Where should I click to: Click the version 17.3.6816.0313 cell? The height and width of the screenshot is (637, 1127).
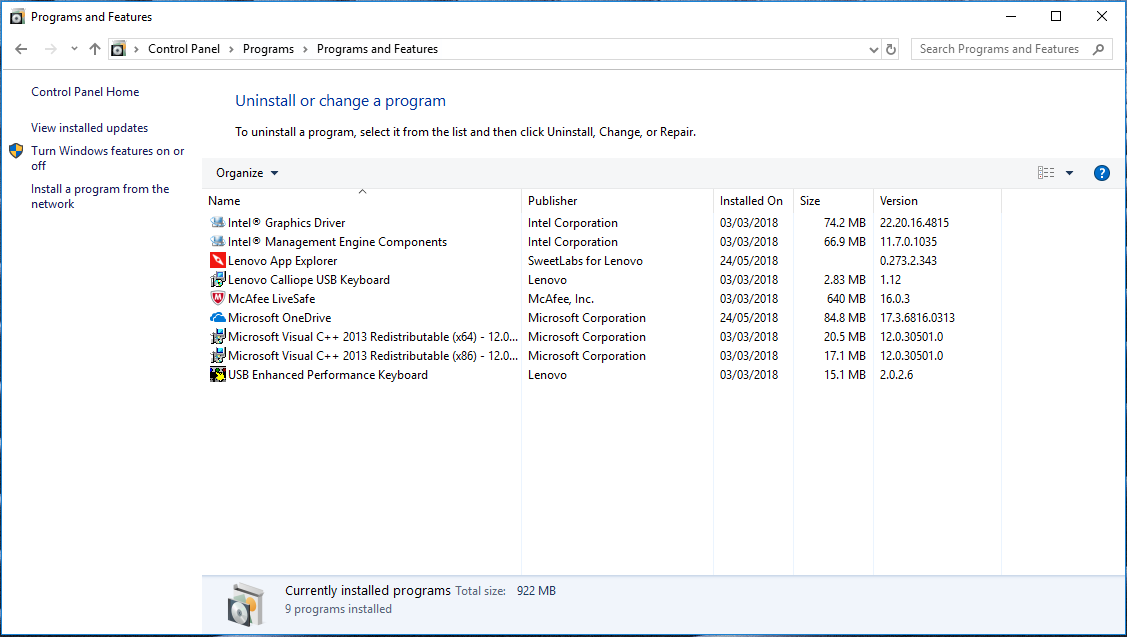(x=917, y=318)
